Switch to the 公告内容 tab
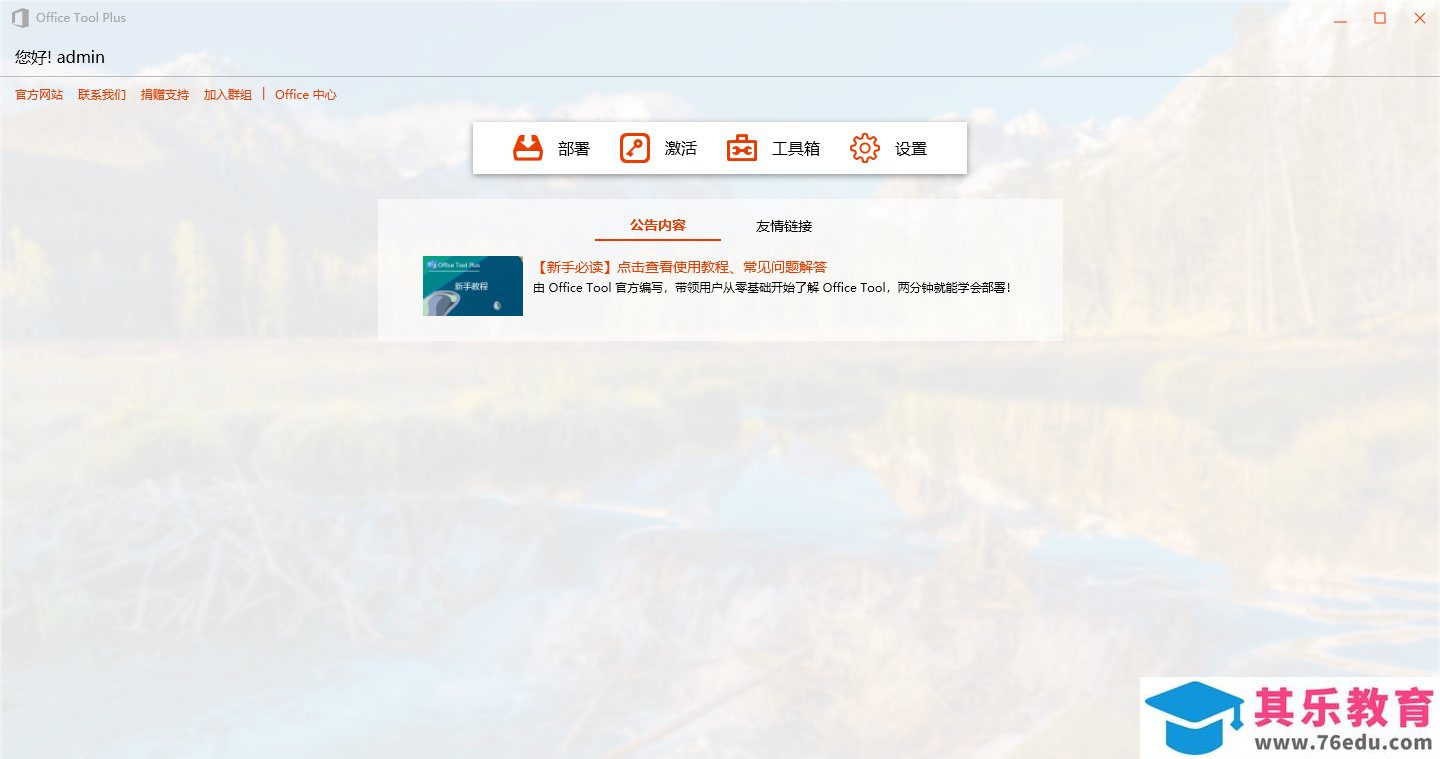The height and width of the screenshot is (759, 1440). tap(658, 226)
